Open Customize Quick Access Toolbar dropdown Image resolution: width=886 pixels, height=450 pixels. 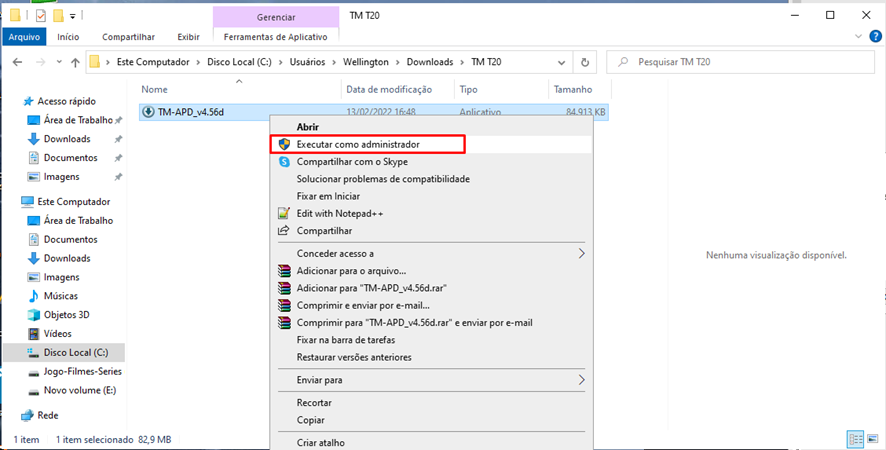click(x=73, y=16)
